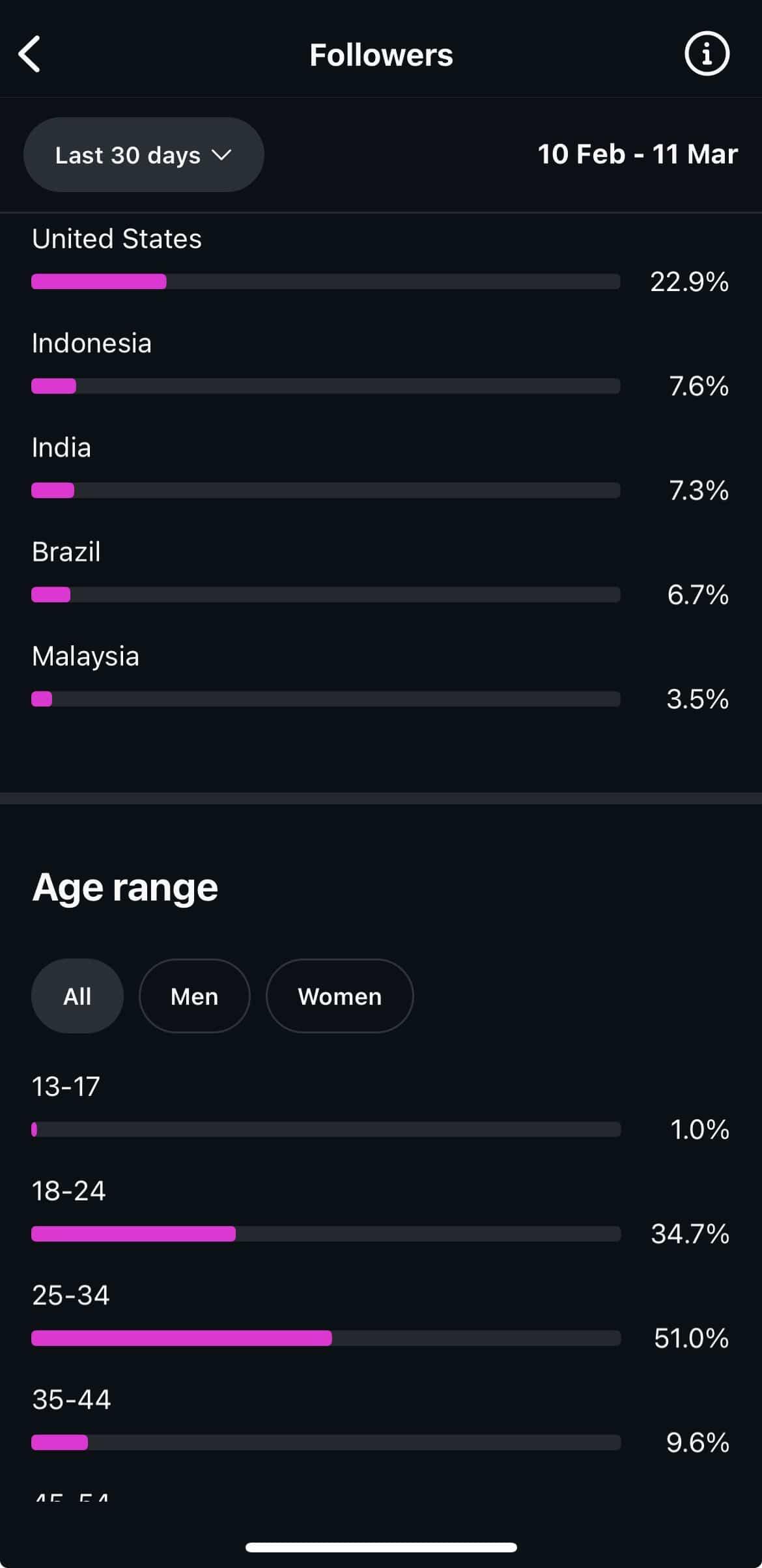Viewport: 762px width, 1568px height.
Task: Tap the back arrow icon
Action: pos(30,54)
